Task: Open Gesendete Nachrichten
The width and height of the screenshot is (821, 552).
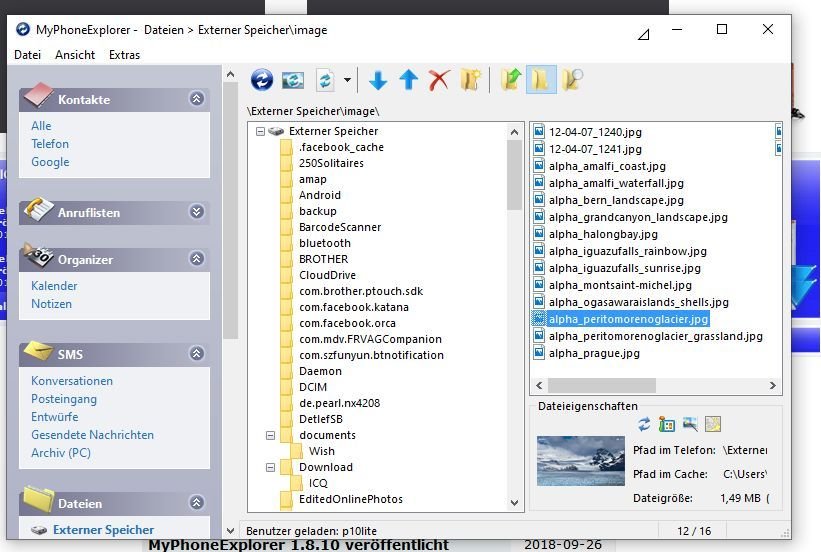Action: (92, 435)
